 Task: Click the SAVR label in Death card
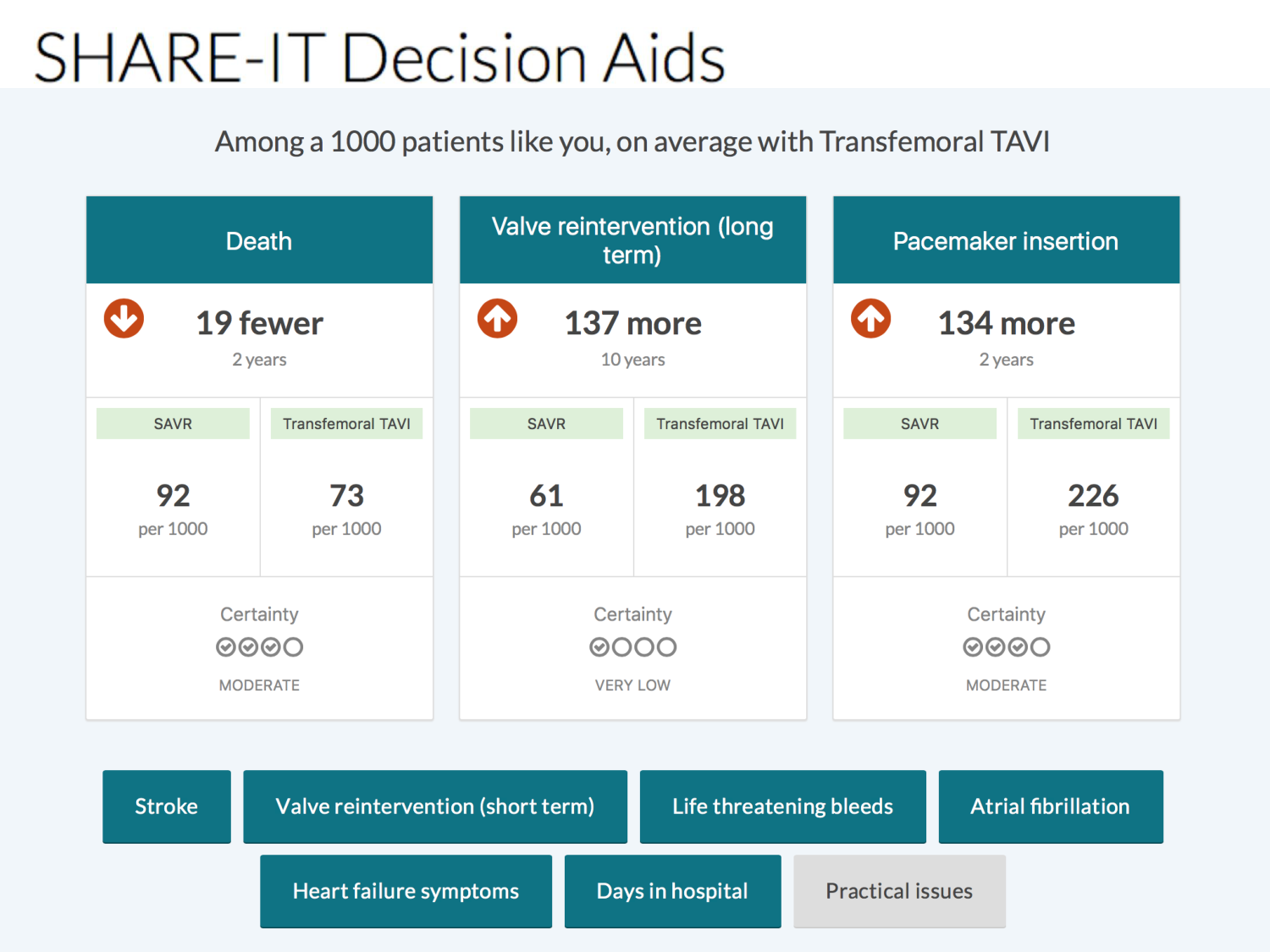pos(173,424)
